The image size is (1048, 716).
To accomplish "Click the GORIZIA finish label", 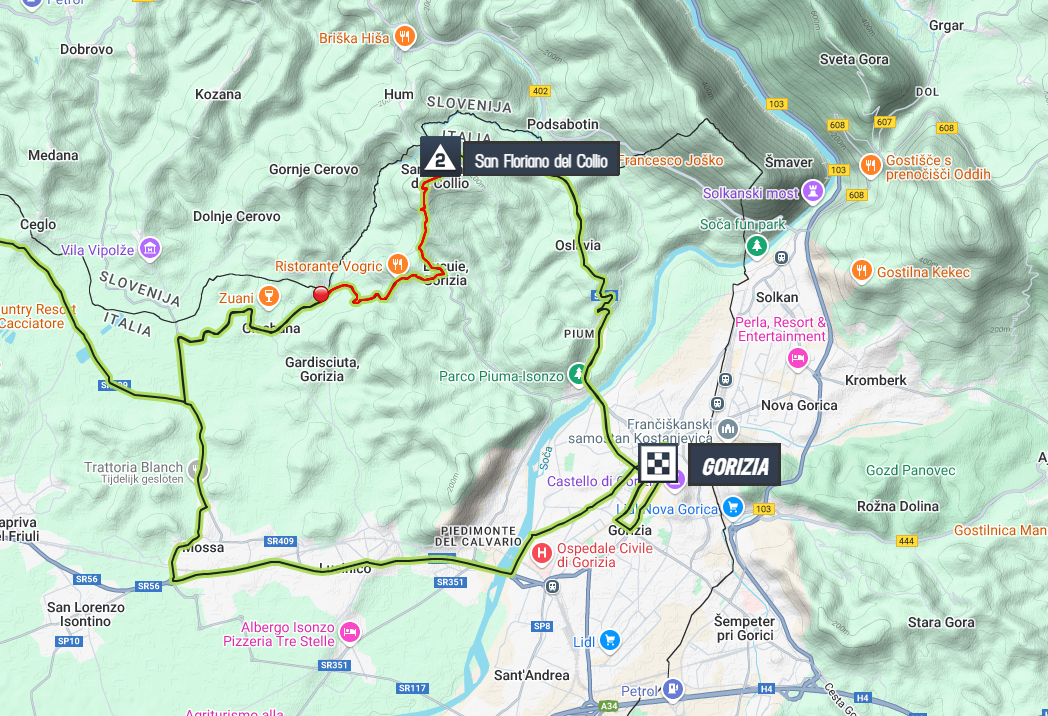I will point(734,465).
